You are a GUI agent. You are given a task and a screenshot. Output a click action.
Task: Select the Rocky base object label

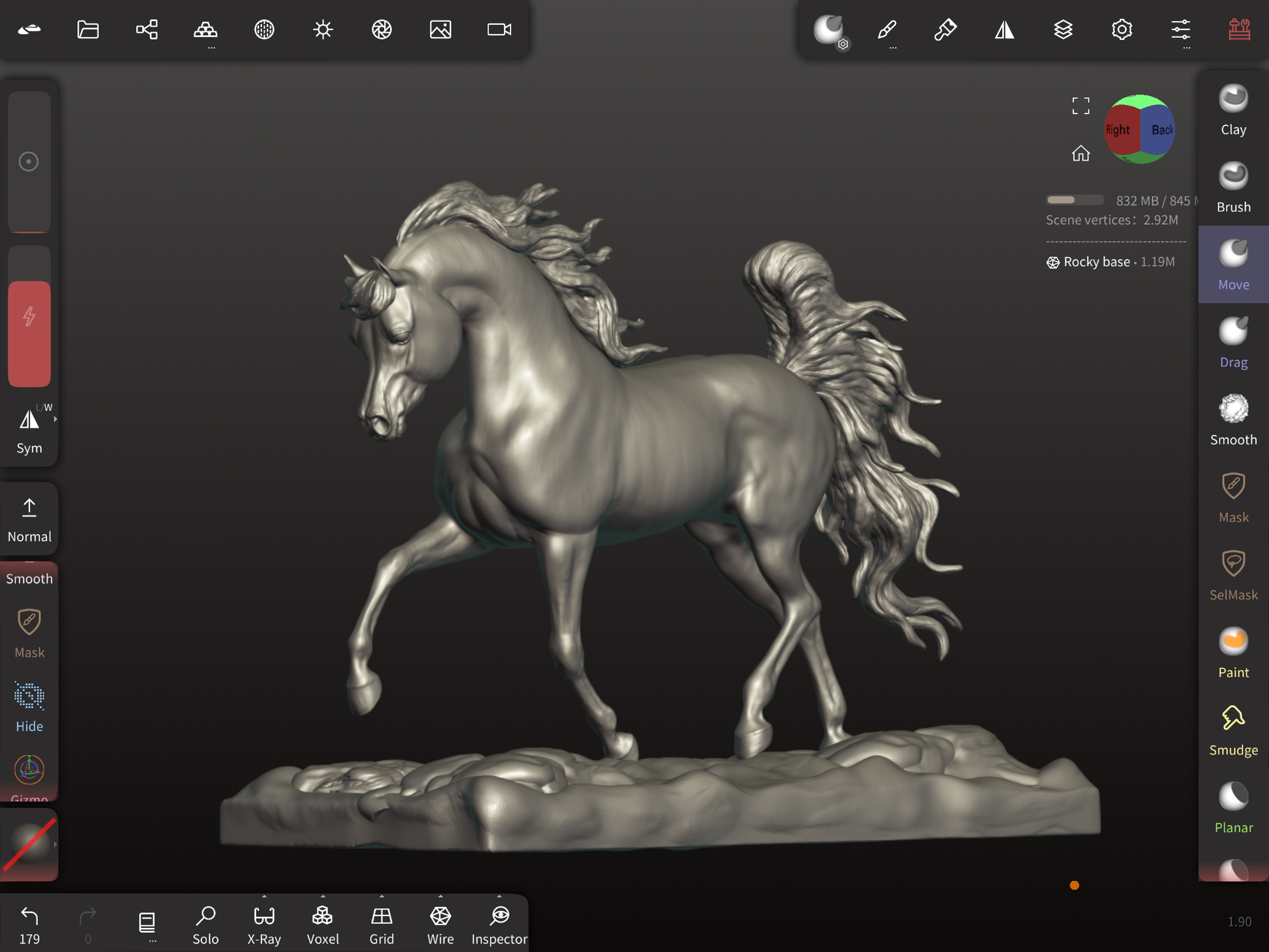(x=1096, y=262)
